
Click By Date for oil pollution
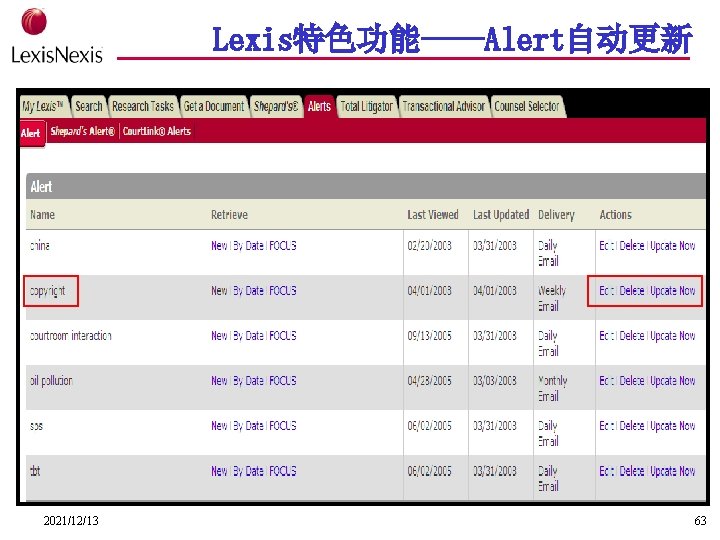[248, 381]
